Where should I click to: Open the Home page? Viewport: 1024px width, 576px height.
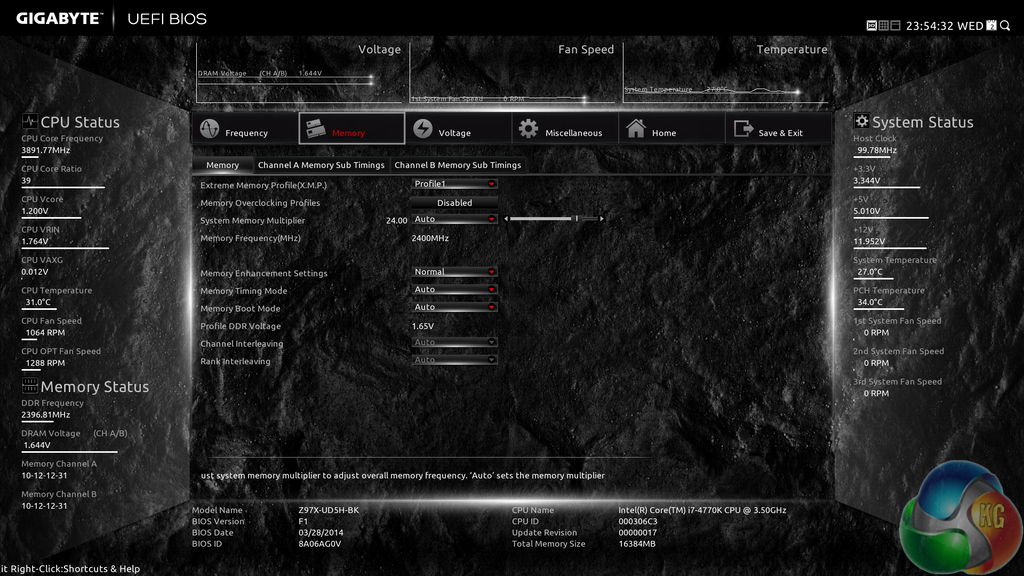(x=671, y=129)
